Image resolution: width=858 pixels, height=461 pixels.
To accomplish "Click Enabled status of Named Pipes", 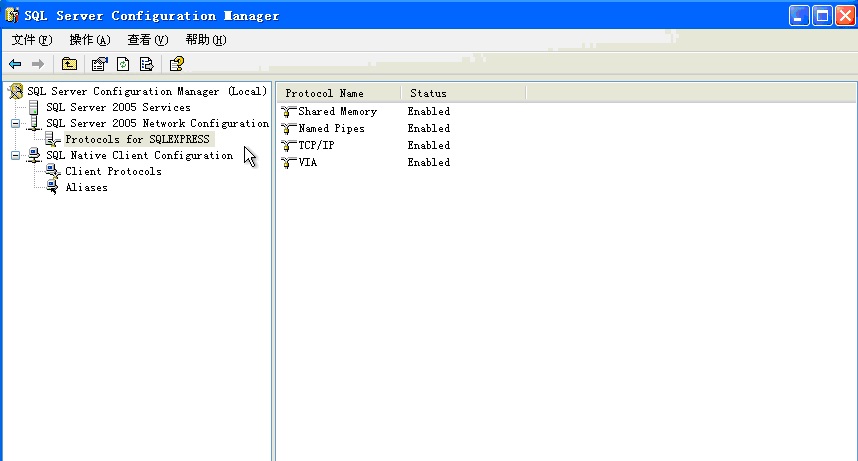I will [x=429, y=129].
